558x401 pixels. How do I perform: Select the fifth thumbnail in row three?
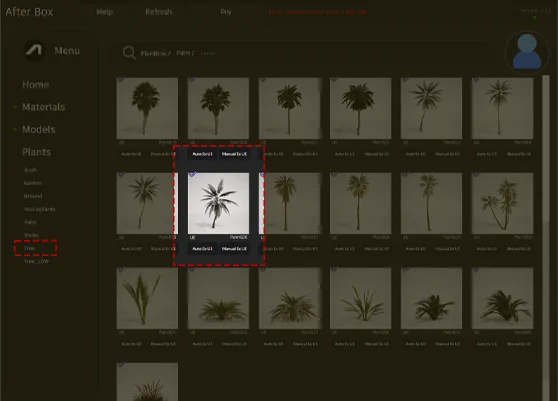click(431, 299)
